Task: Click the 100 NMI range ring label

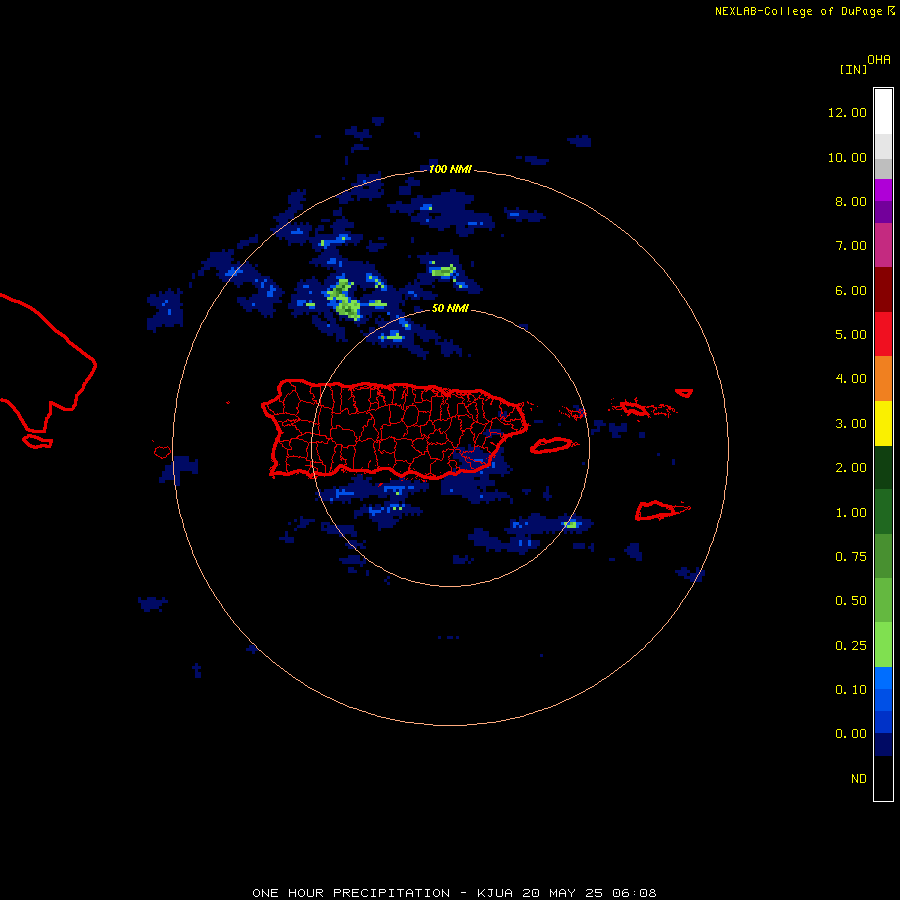Action: (450, 169)
